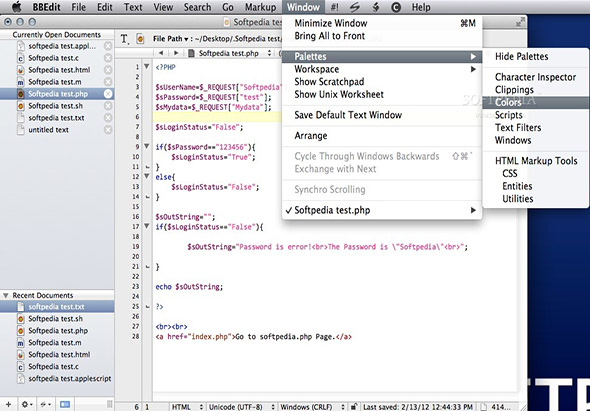Choose Minimize Window from Window menu
Screen dimensions: 590x411
[382, 23]
